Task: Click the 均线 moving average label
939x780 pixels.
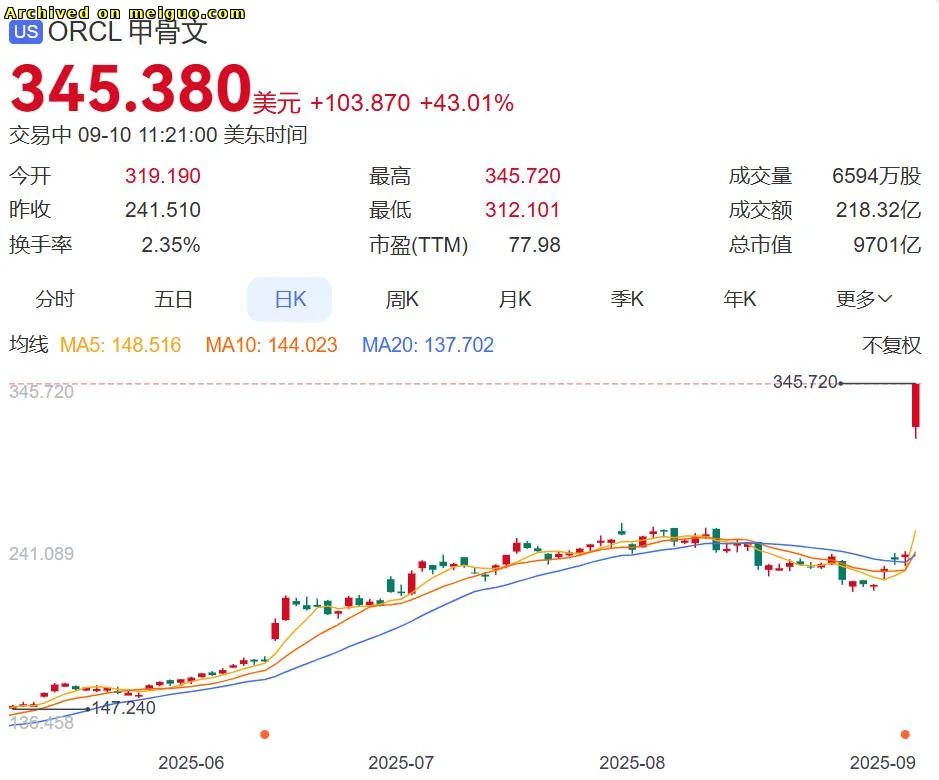Action: click(x=29, y=344)
